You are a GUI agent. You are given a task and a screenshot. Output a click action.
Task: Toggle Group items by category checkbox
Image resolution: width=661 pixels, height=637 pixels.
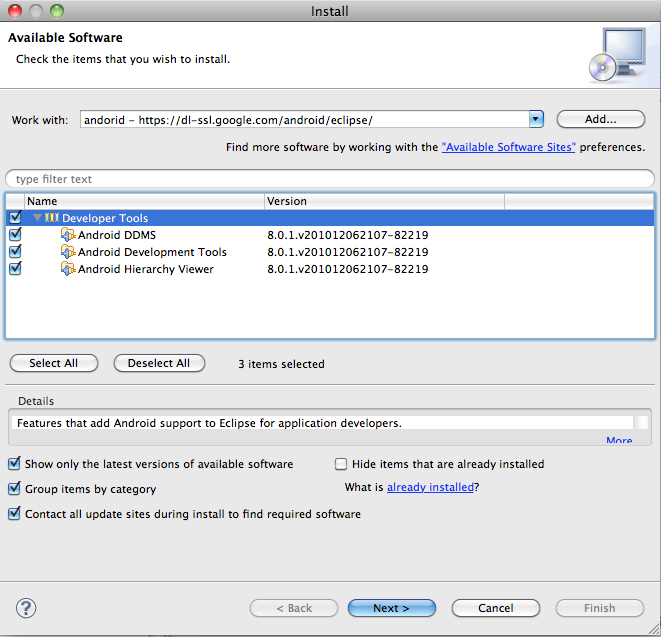tap(14, 488)
